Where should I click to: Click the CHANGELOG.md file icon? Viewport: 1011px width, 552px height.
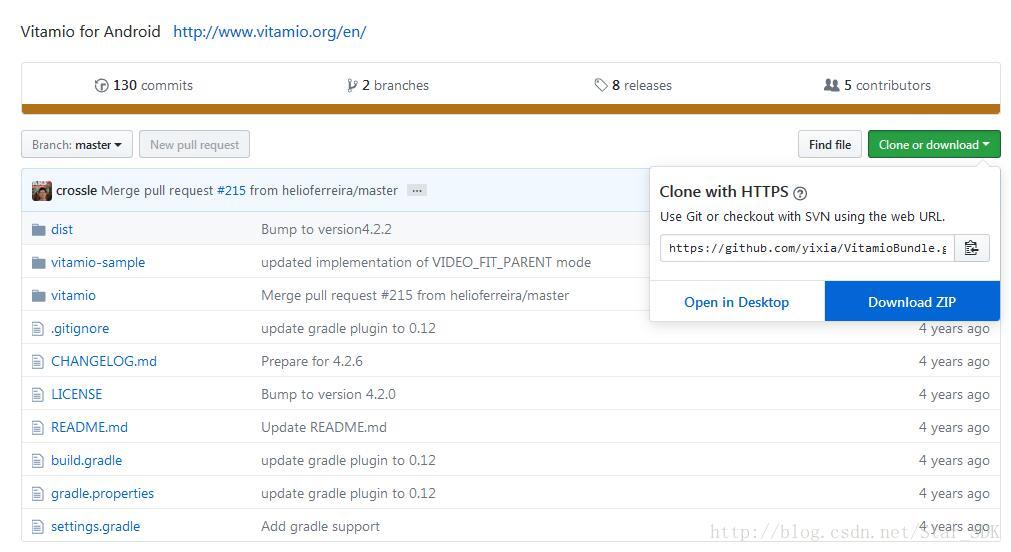[38, 362]
